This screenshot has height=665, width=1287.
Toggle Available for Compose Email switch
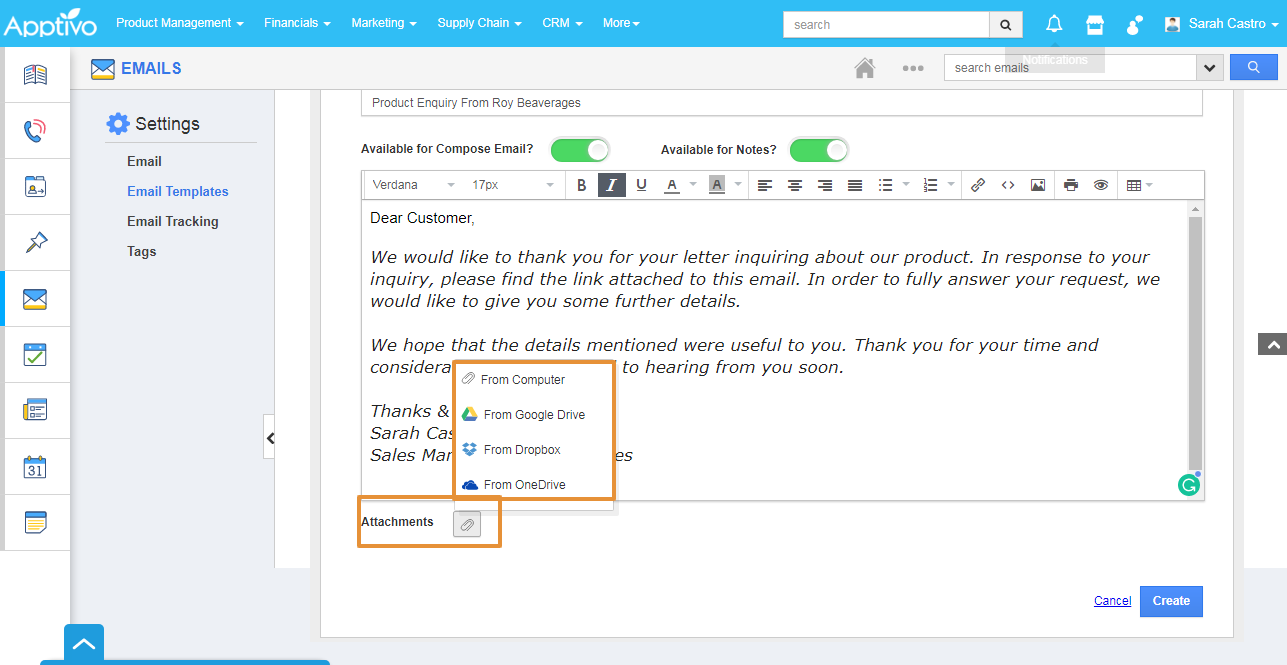pyautogui.click(x=580, y=150)
